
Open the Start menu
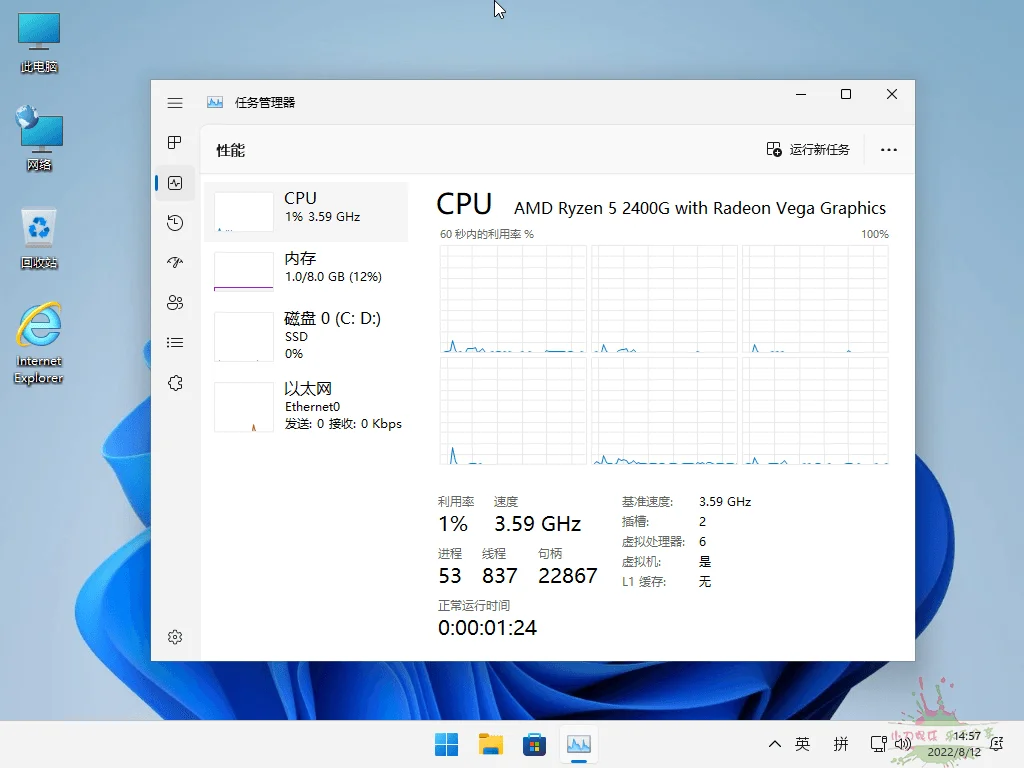pos(446,744)
